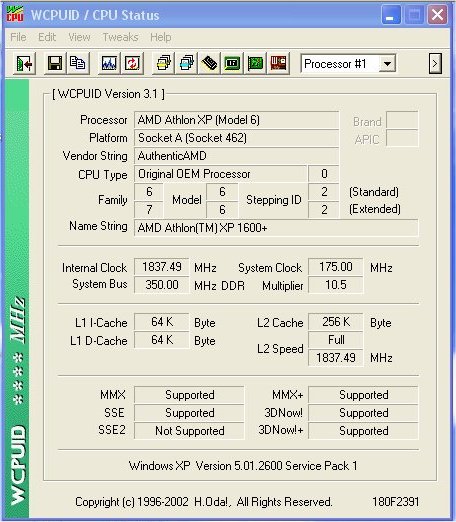The width and height of the screenshot is (456, 522).
Task: Click the L1 D-Cache 64 K value
Action: (x=162, y=340)
